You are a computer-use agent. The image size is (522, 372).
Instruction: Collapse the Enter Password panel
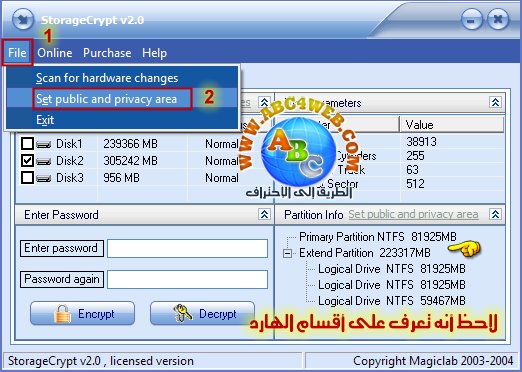(264, 214)
